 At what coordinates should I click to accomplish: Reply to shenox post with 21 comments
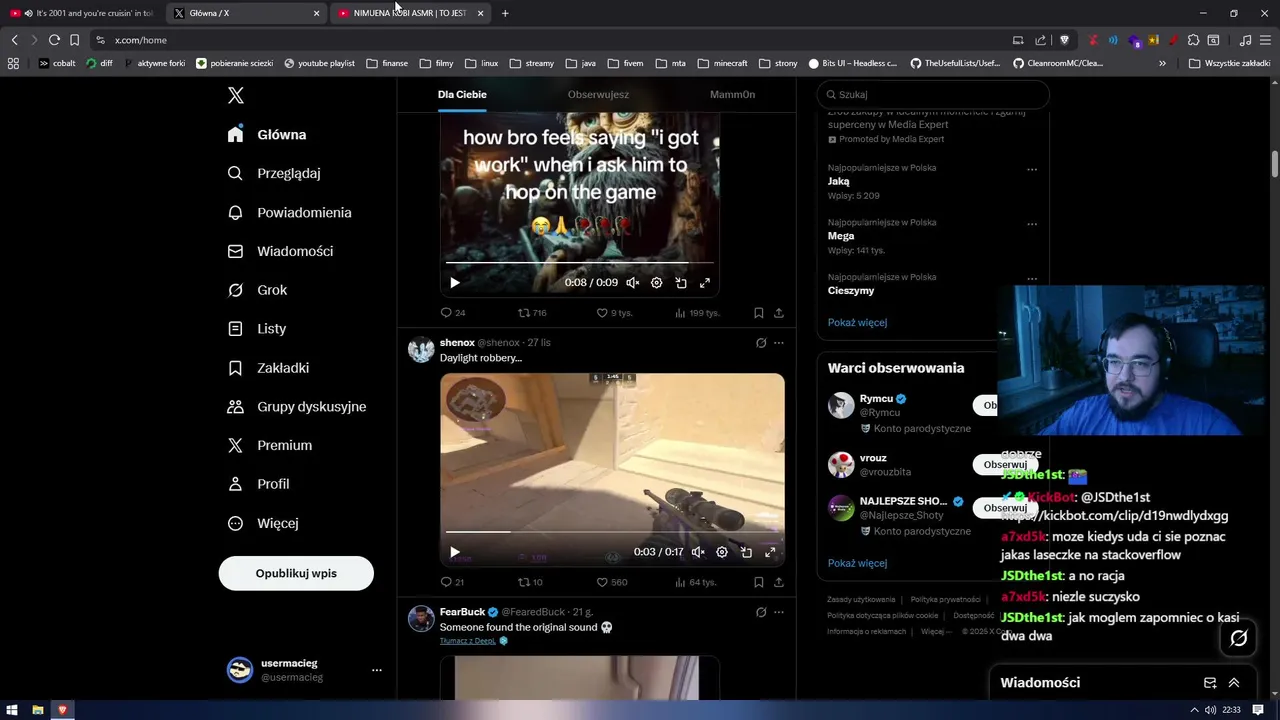point(452,582)
